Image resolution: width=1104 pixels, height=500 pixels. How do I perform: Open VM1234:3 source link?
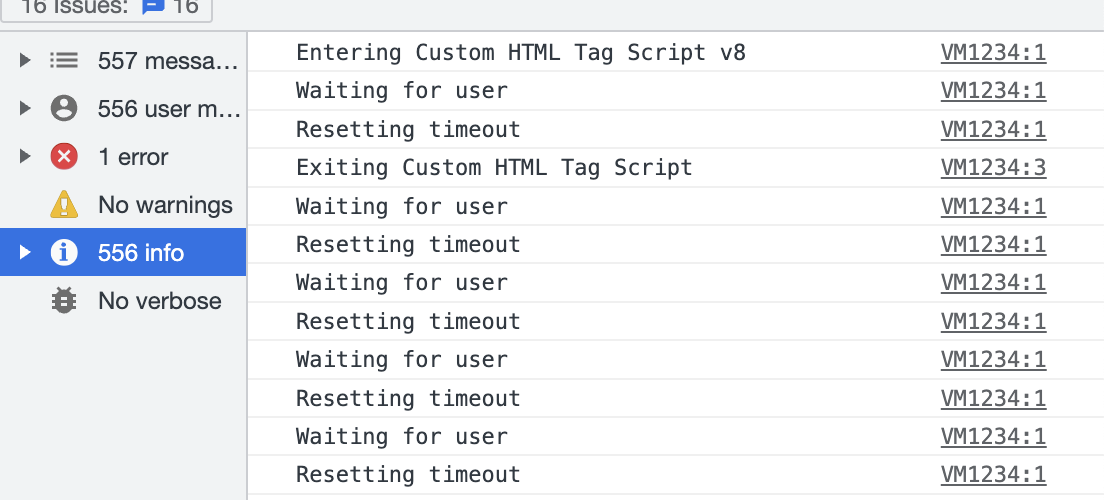tap(993, 168)
